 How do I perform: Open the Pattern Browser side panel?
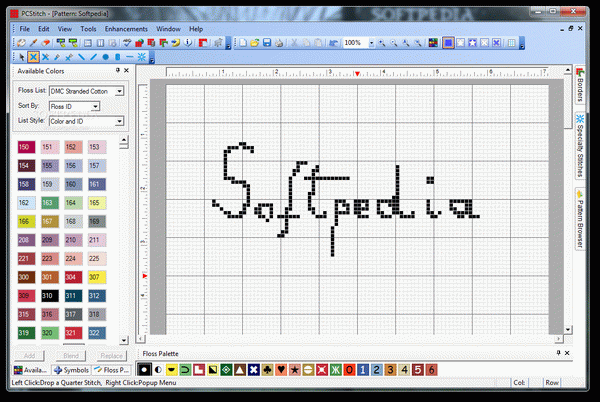click(580, 219)
